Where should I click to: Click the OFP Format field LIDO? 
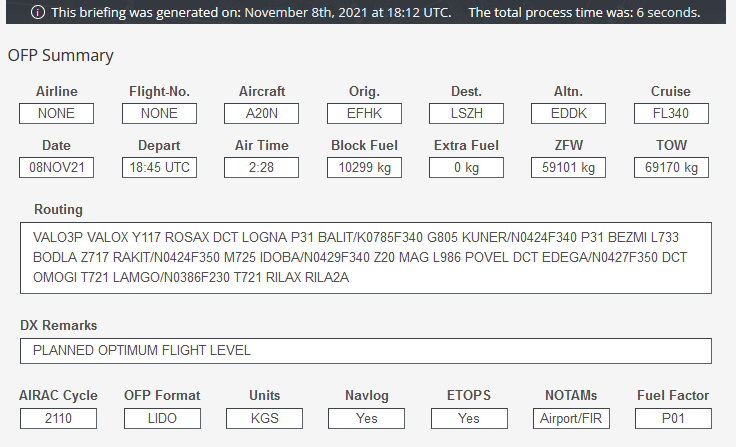162,418
